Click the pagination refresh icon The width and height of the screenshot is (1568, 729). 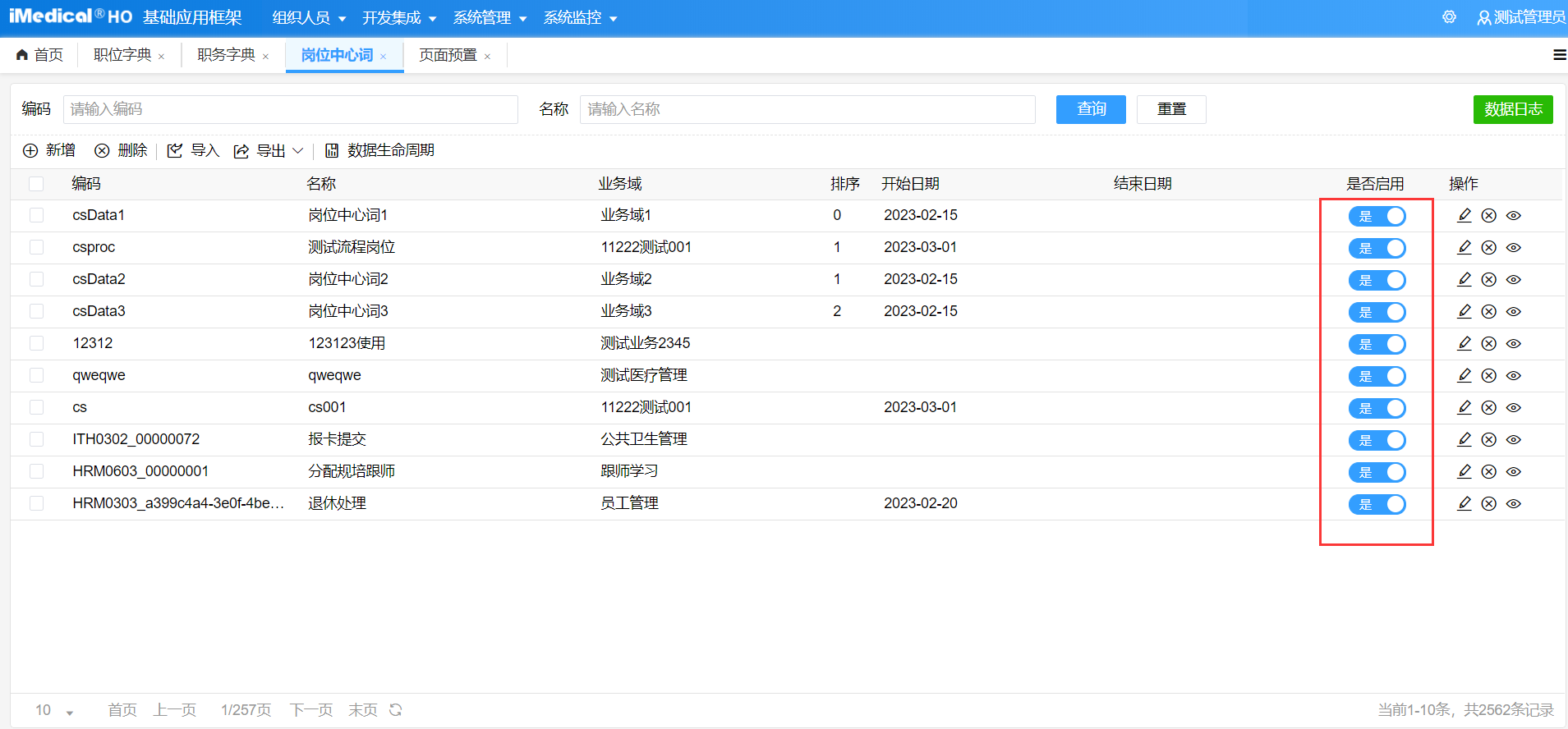coord(396,710)
